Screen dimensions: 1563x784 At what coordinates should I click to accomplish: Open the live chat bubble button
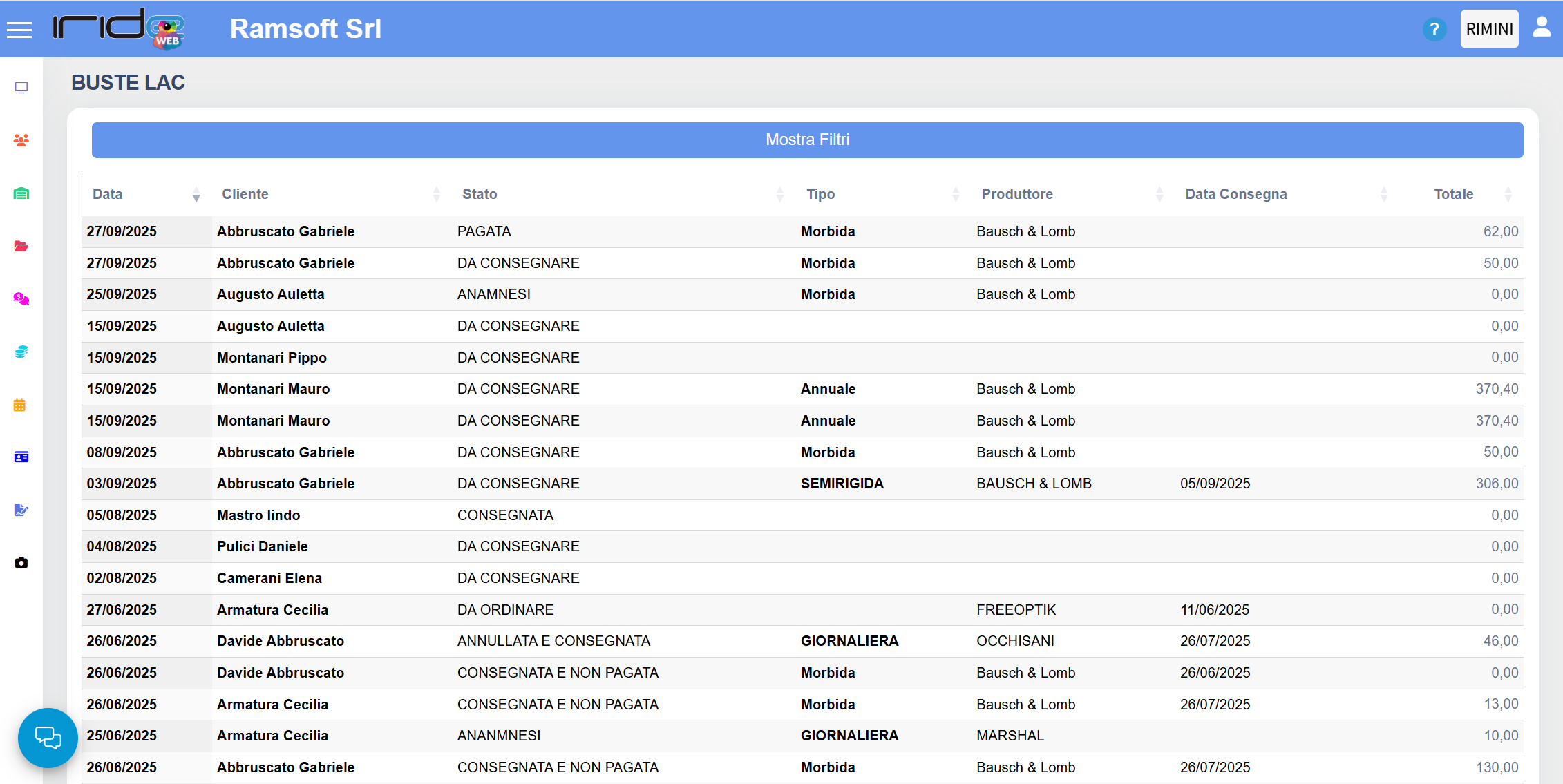(48, 737)
